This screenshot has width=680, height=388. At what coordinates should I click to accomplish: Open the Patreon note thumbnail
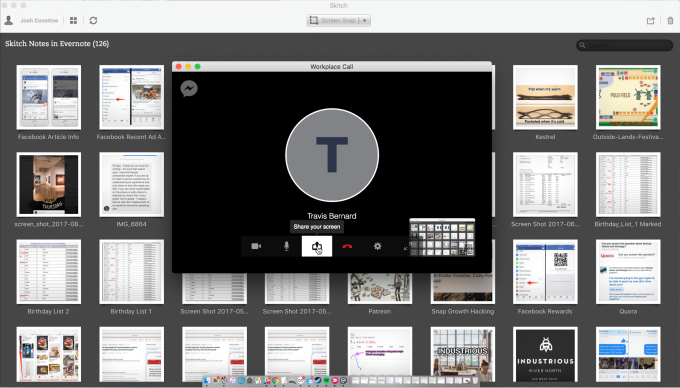coord(379,288)
